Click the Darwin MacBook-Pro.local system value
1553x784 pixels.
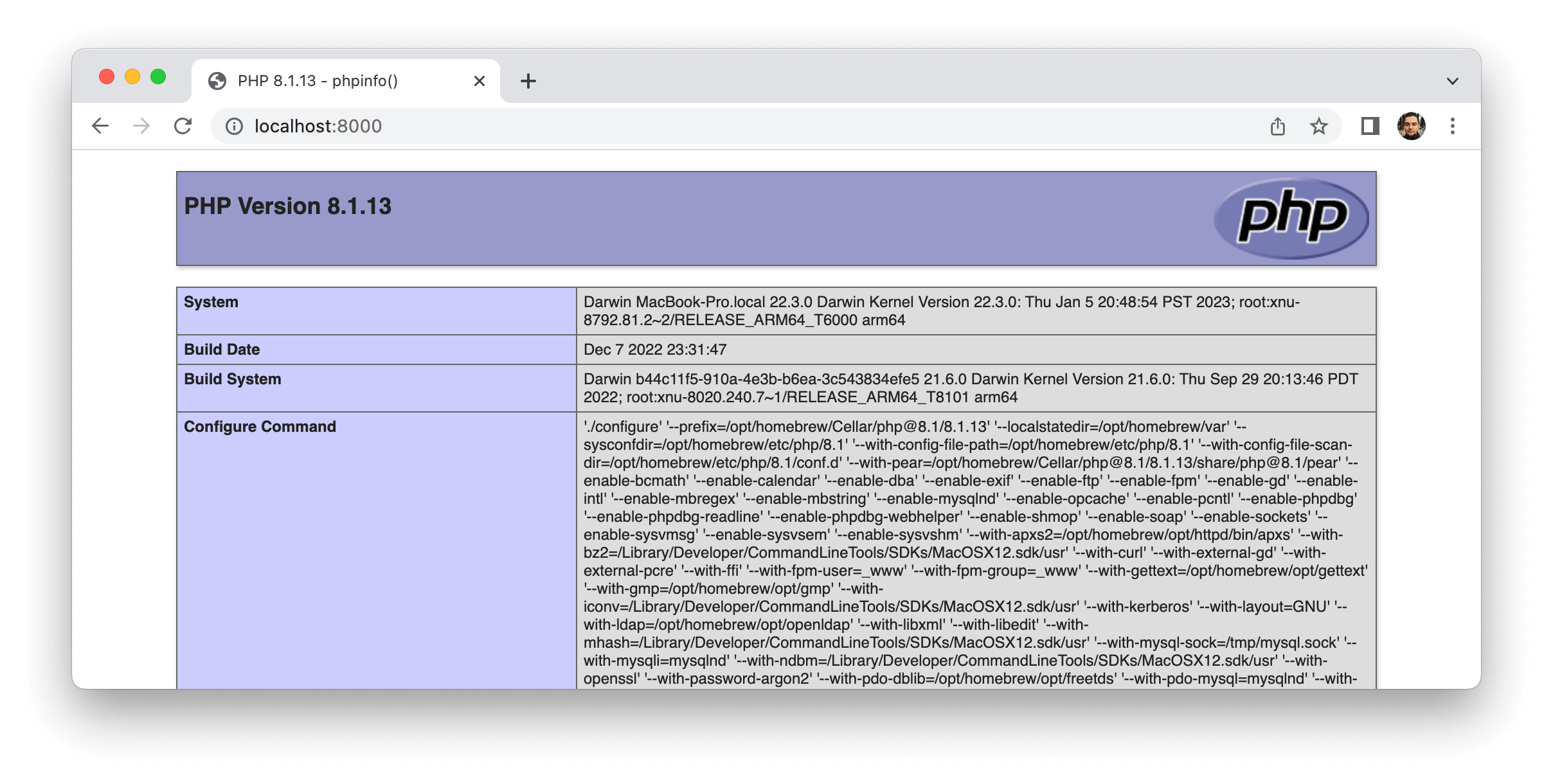[942, 311]
